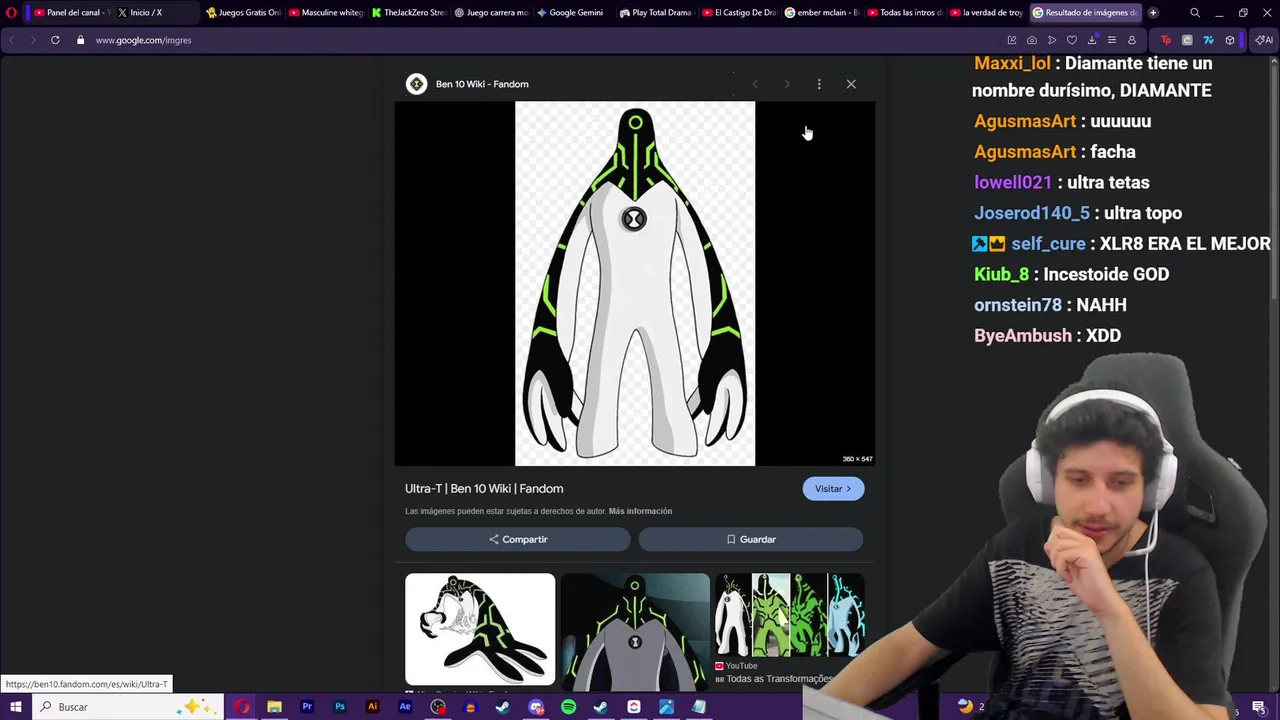Click the Guardar save button
Image resolution: width=1280 pixels, height=720 pixels.
coord(751,539)
